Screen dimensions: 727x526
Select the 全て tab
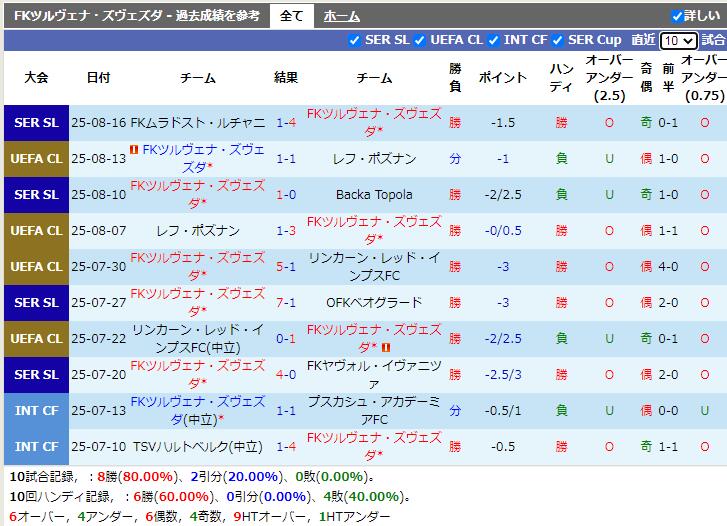(292, 16)
